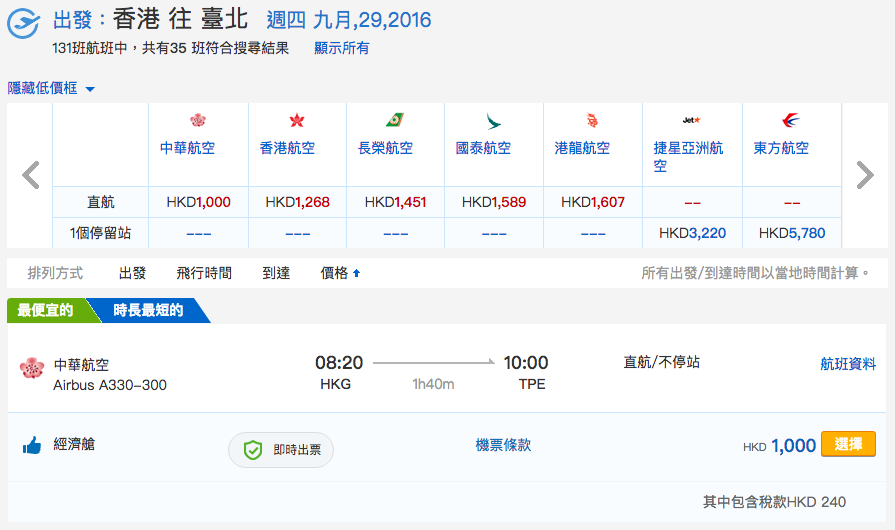The image size is (895, 530).
Task: Switch to the 時長最短的 tab
Action: pos(148,310)
